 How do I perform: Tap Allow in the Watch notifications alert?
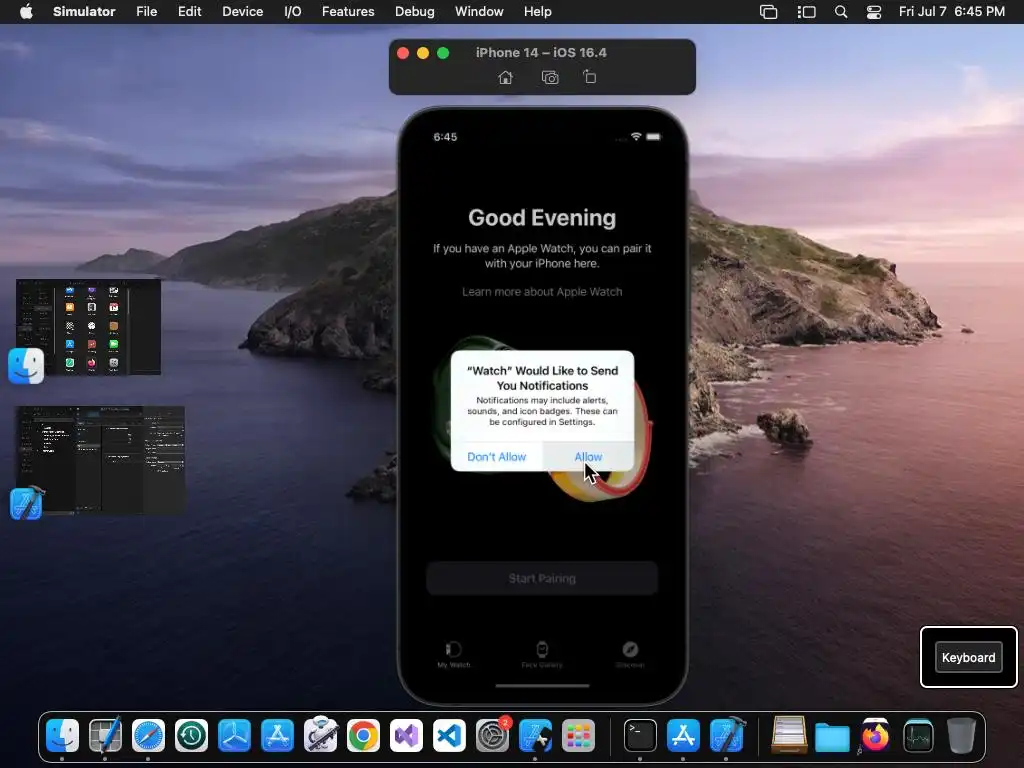588,456
